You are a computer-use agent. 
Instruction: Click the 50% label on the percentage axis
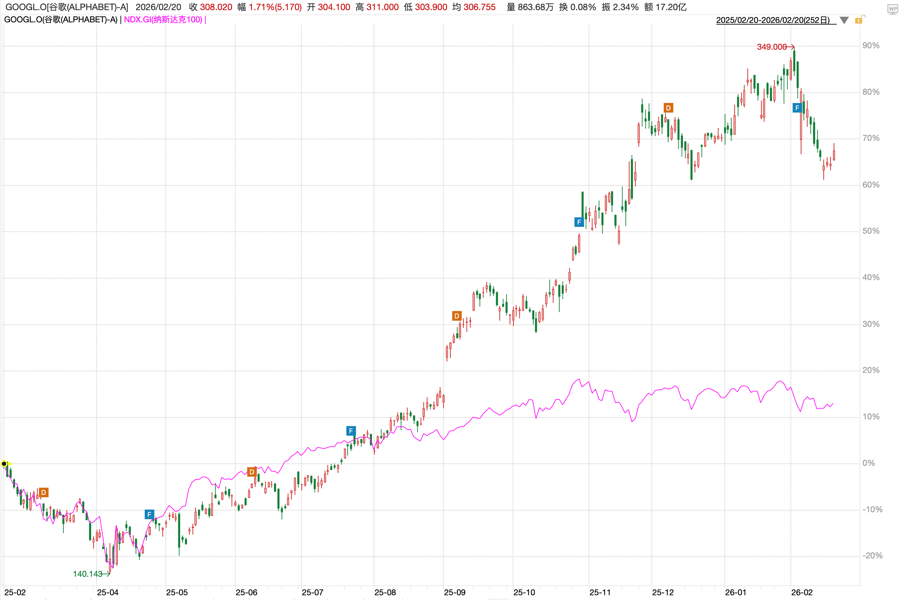(x=872, y=231)
